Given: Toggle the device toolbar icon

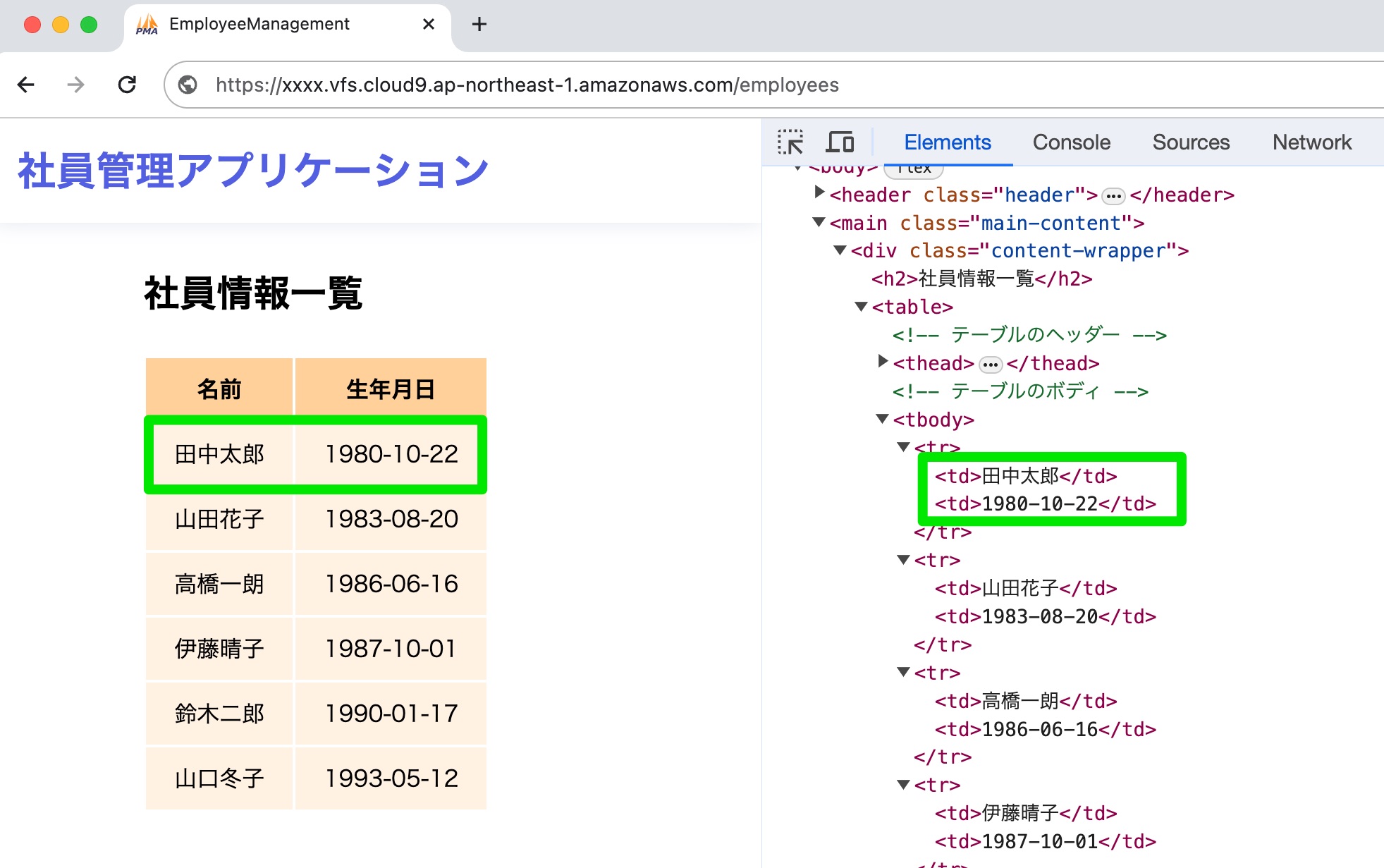Looking at the screenshot, I should tap(840, 142).
